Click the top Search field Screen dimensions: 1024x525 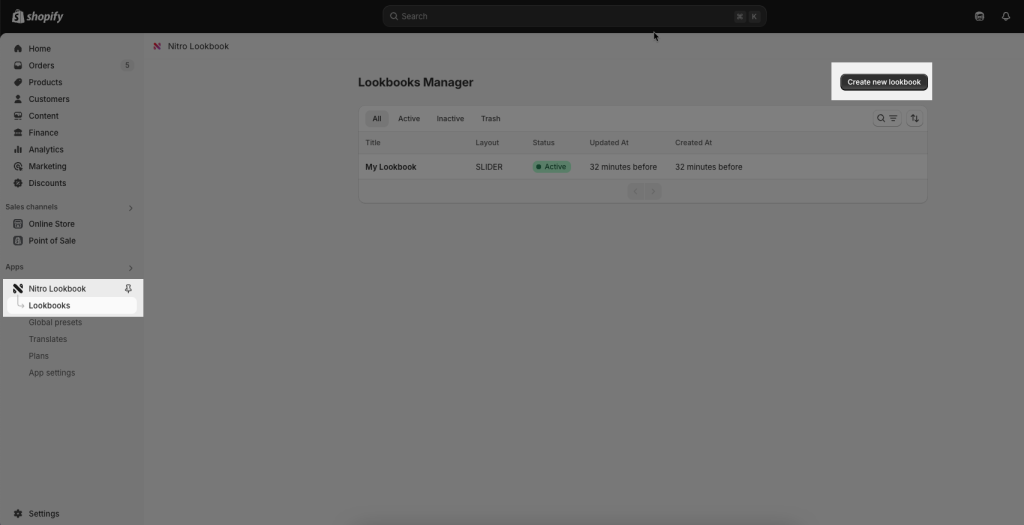tap(574, 16)
